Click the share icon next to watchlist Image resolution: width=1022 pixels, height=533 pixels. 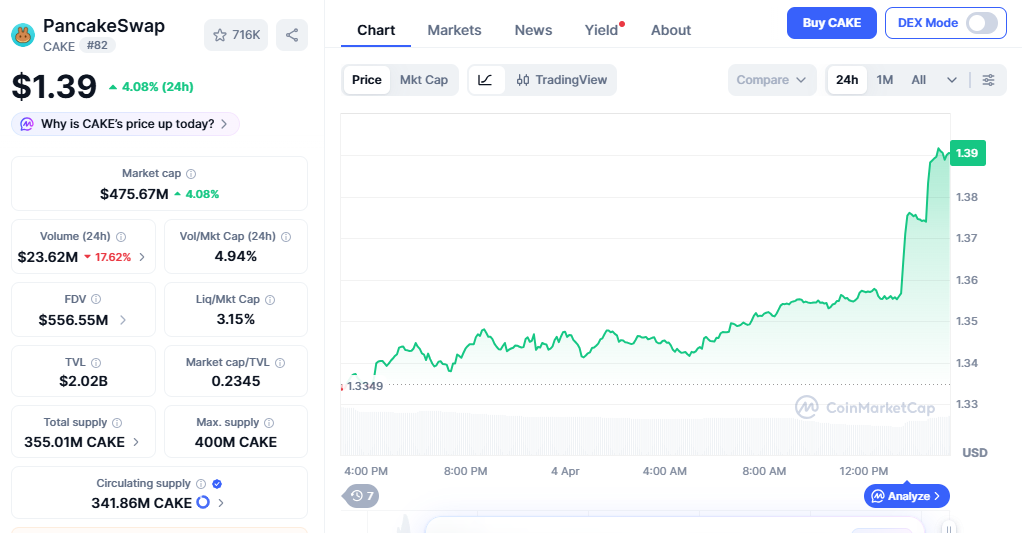pyautogui.click(x=292, y=35)
